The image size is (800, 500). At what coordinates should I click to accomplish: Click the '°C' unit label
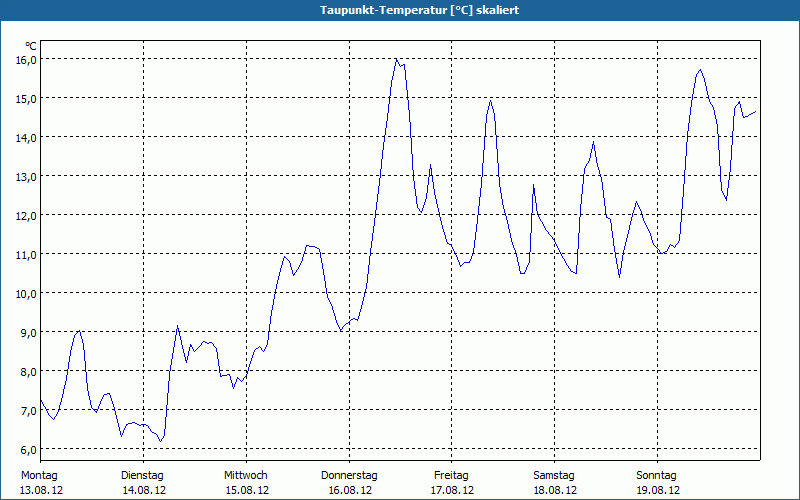[x=31, y=46]
